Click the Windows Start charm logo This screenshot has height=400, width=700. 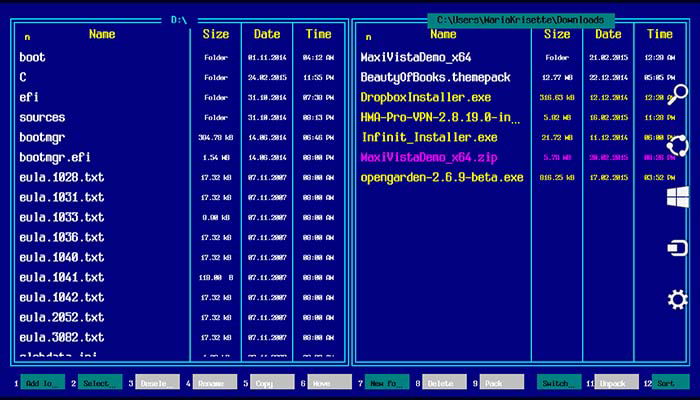point(678,197)
